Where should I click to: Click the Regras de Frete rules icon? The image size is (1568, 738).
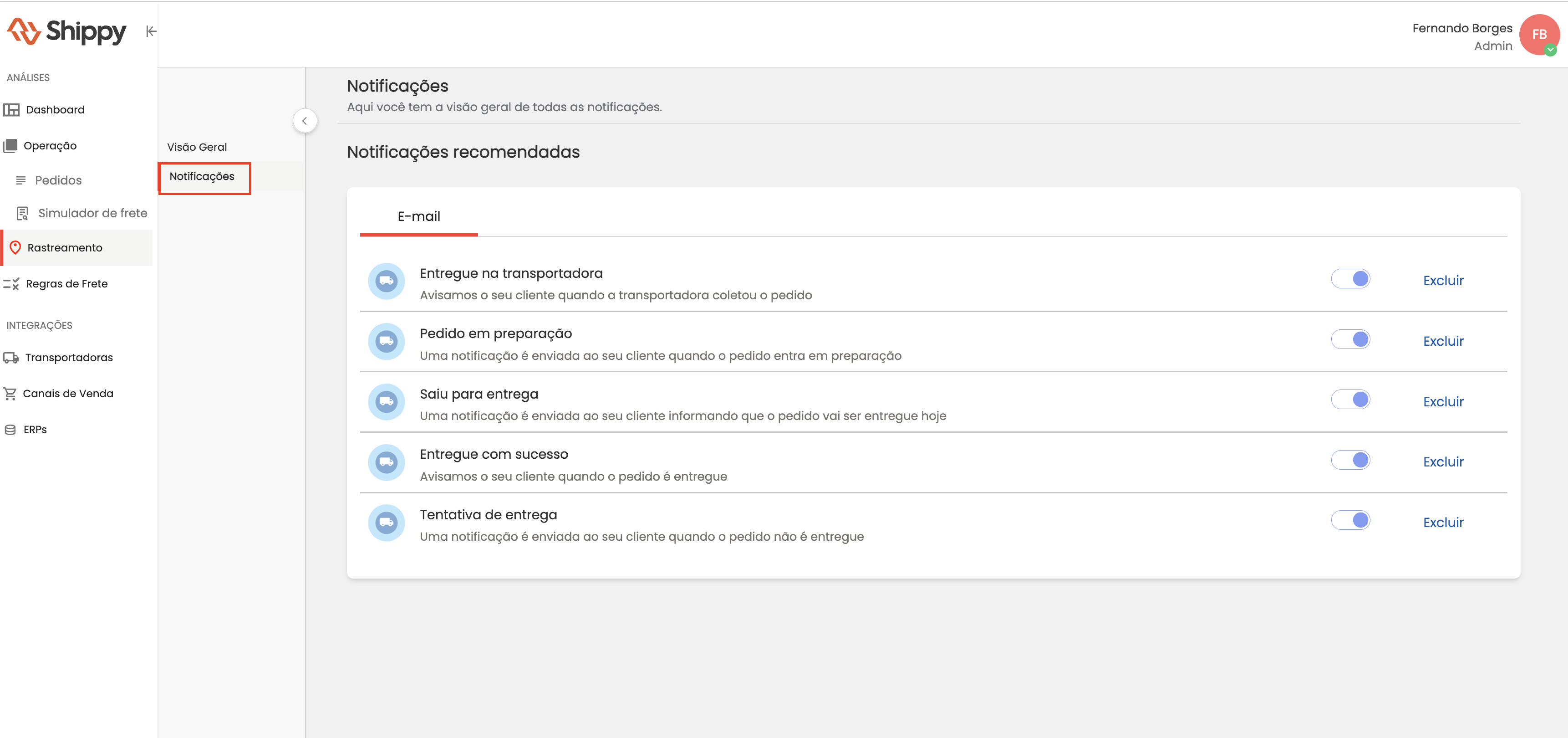click(11, 284)
